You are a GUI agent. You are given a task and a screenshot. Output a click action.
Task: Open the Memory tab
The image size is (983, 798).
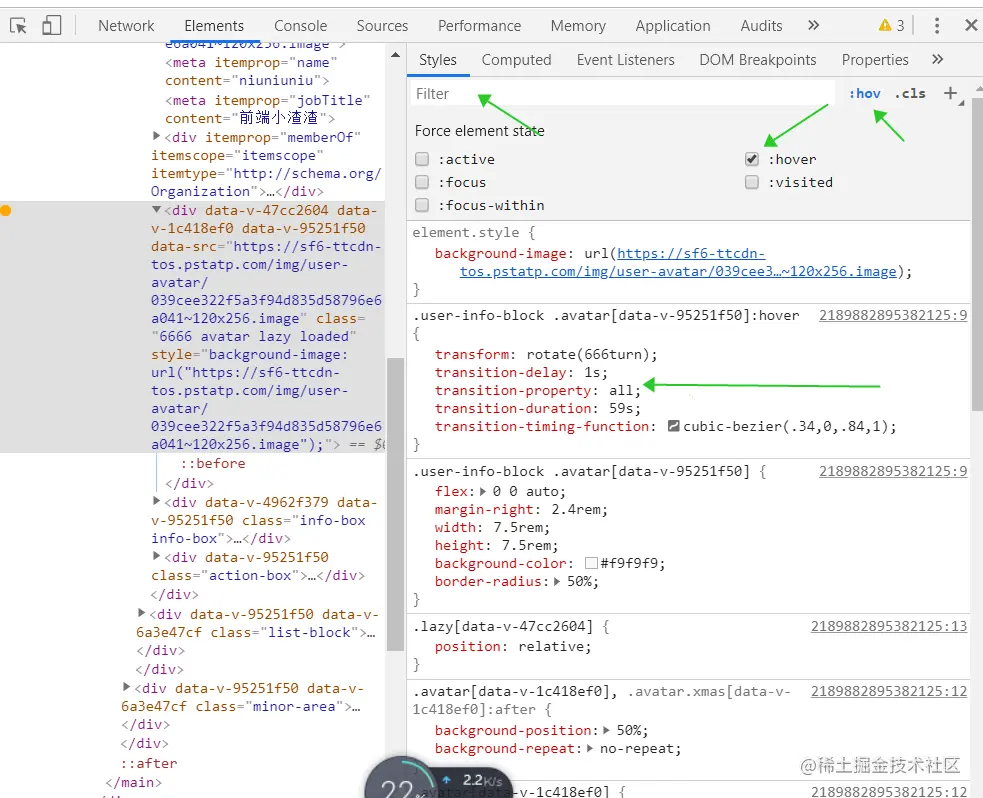tap(578, 26)
